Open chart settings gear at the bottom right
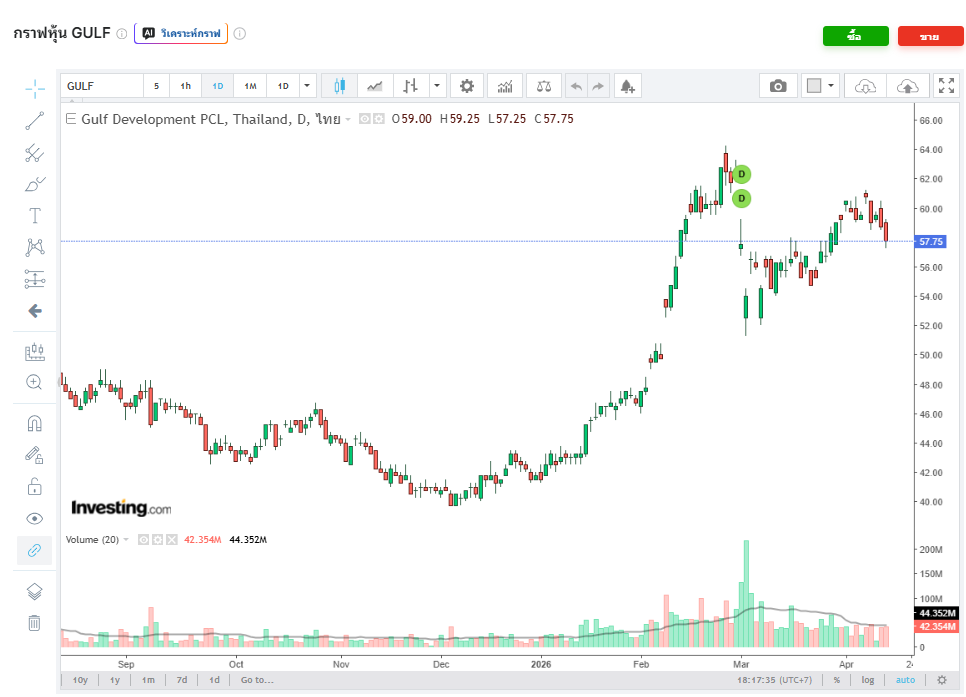Image resolution: width=966 pixels, height=697 pixels. (x=942, y=680)
